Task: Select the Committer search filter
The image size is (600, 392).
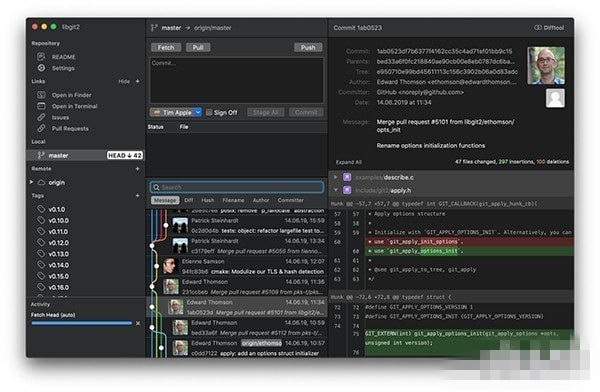Action: [291, 200]
